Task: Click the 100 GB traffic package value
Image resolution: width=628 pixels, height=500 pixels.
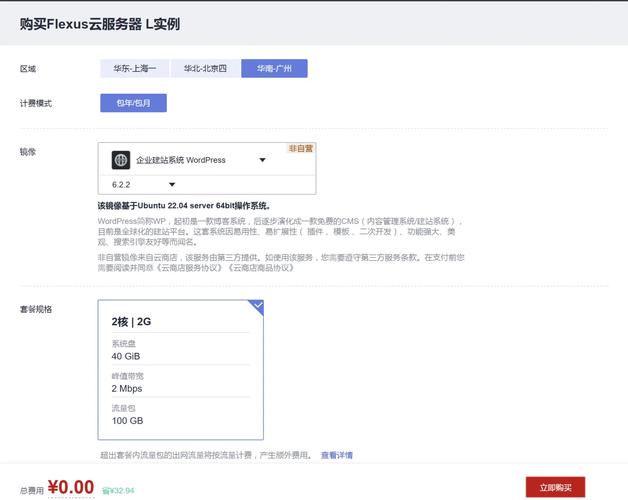Action: click(x=127, y=421)
